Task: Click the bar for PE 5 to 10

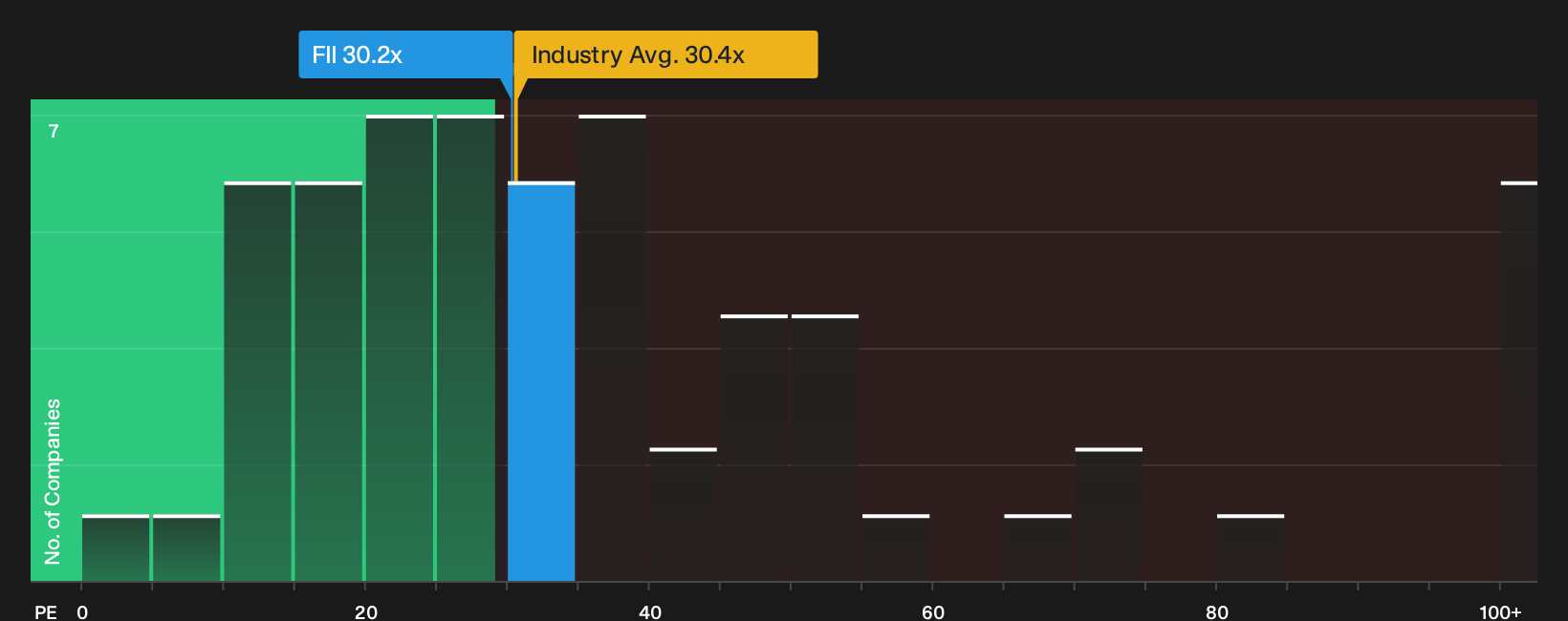Action: (x=186, y=548)
